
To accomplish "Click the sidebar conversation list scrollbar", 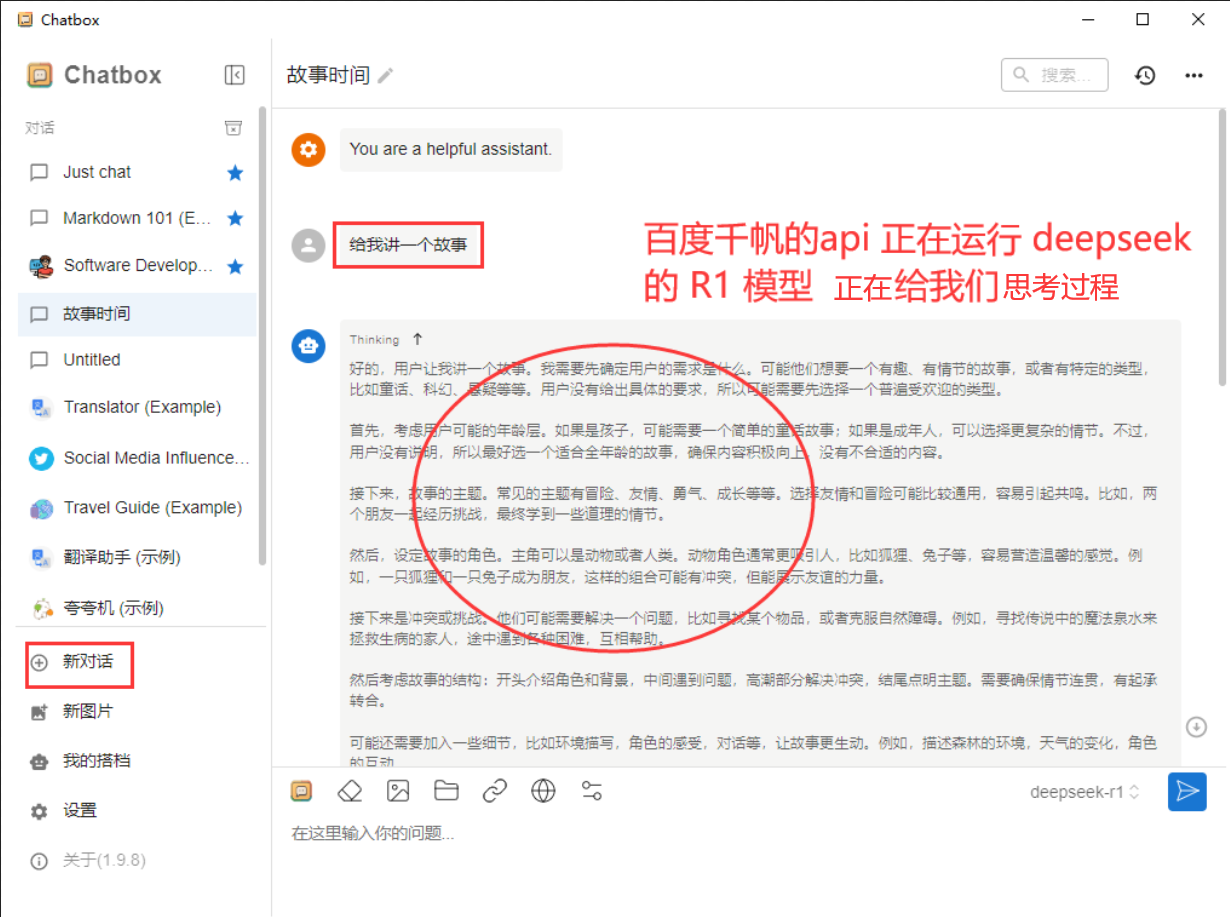I will pos(262,336).
